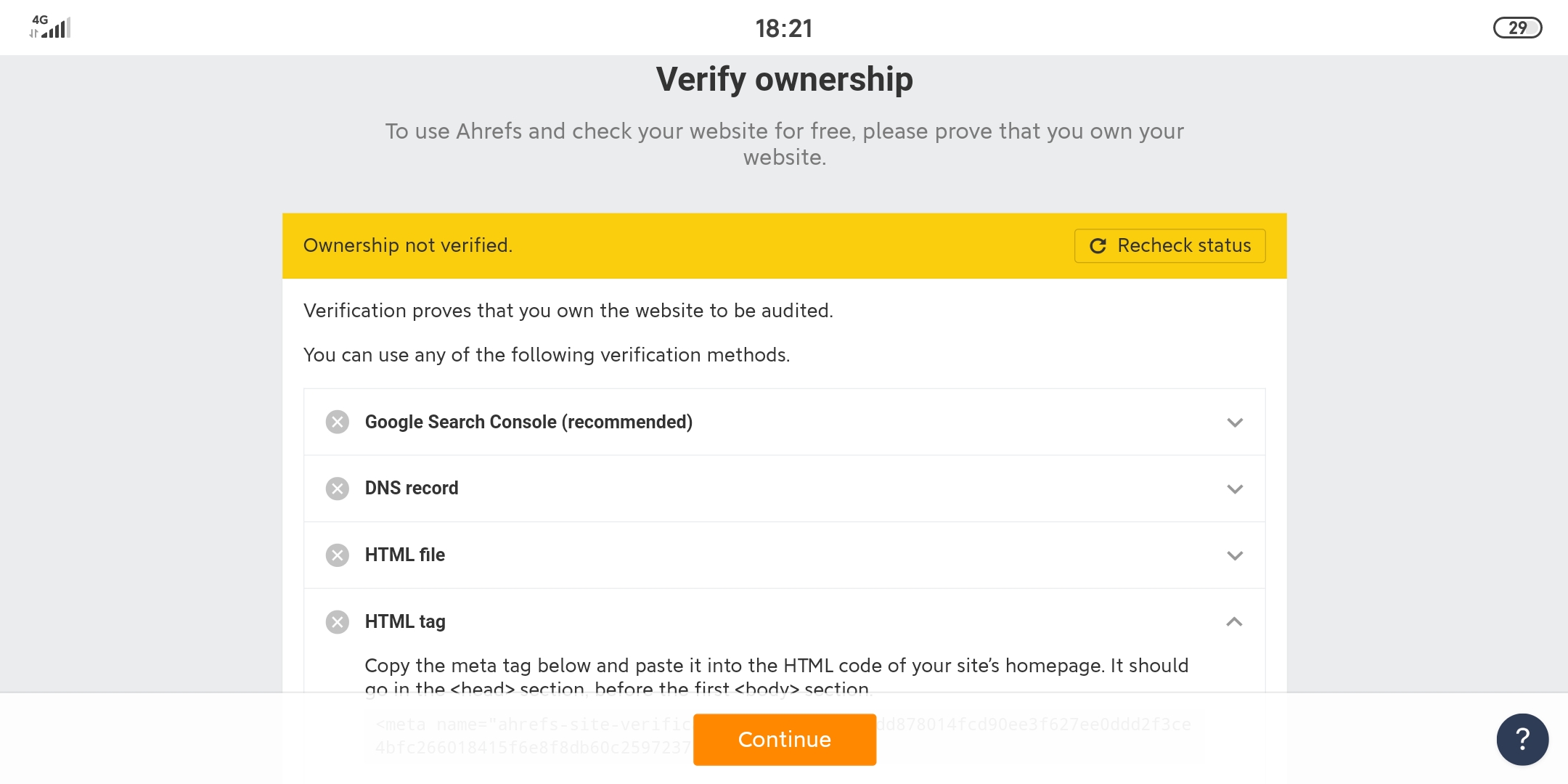Expand the Google Search Console chevron

click(x=1235, y=422)
